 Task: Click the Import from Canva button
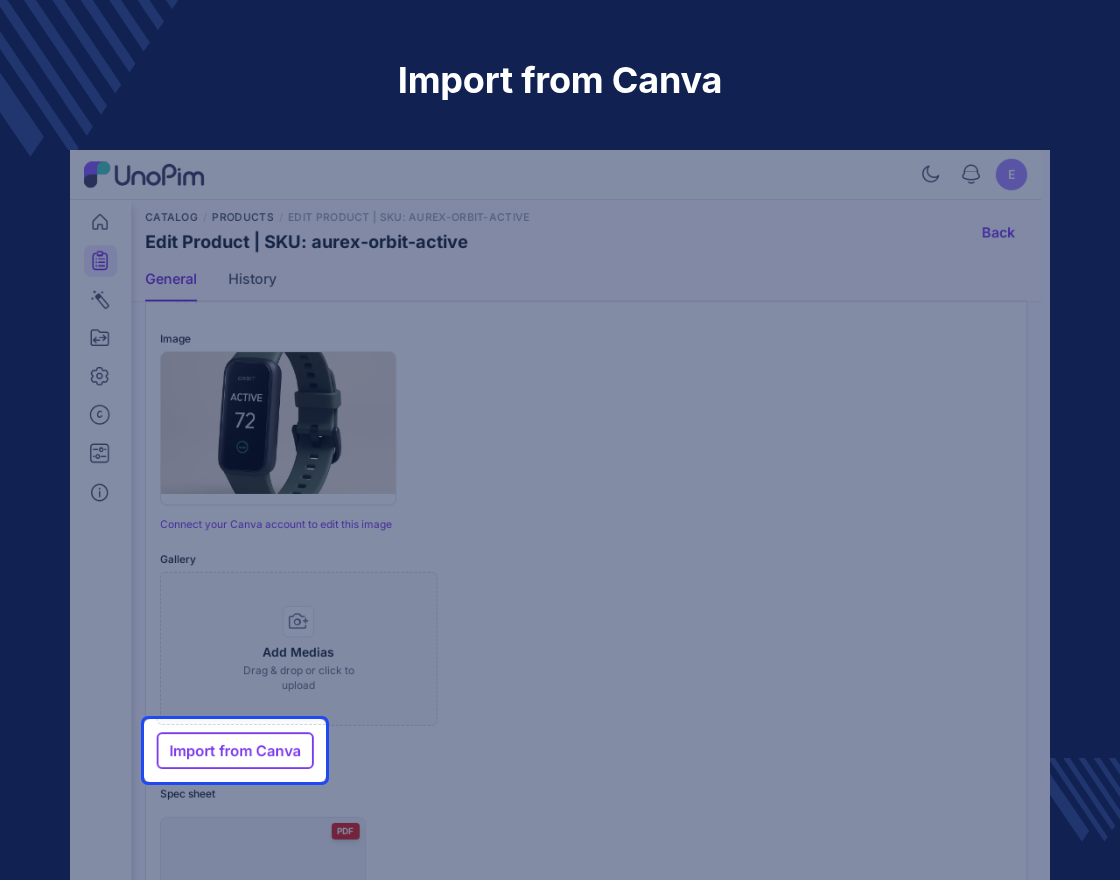tap(235, 751)
